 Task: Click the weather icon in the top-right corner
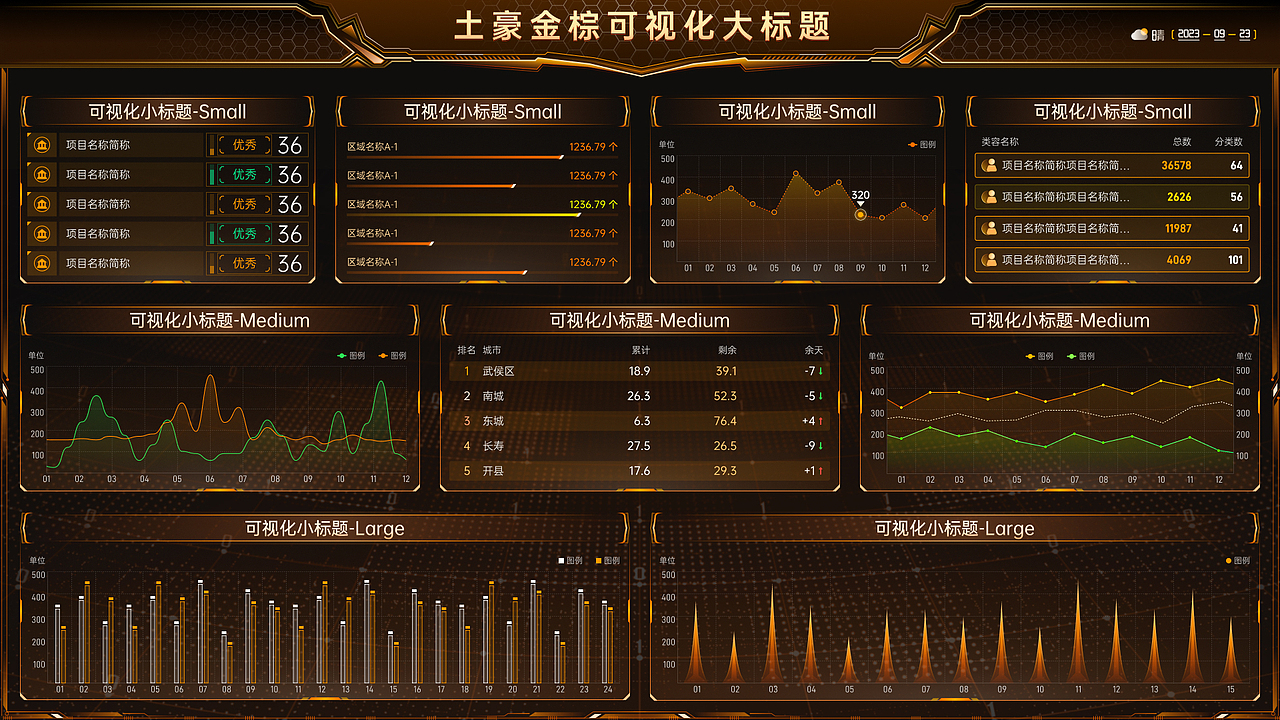click(x=1140, y=34)
